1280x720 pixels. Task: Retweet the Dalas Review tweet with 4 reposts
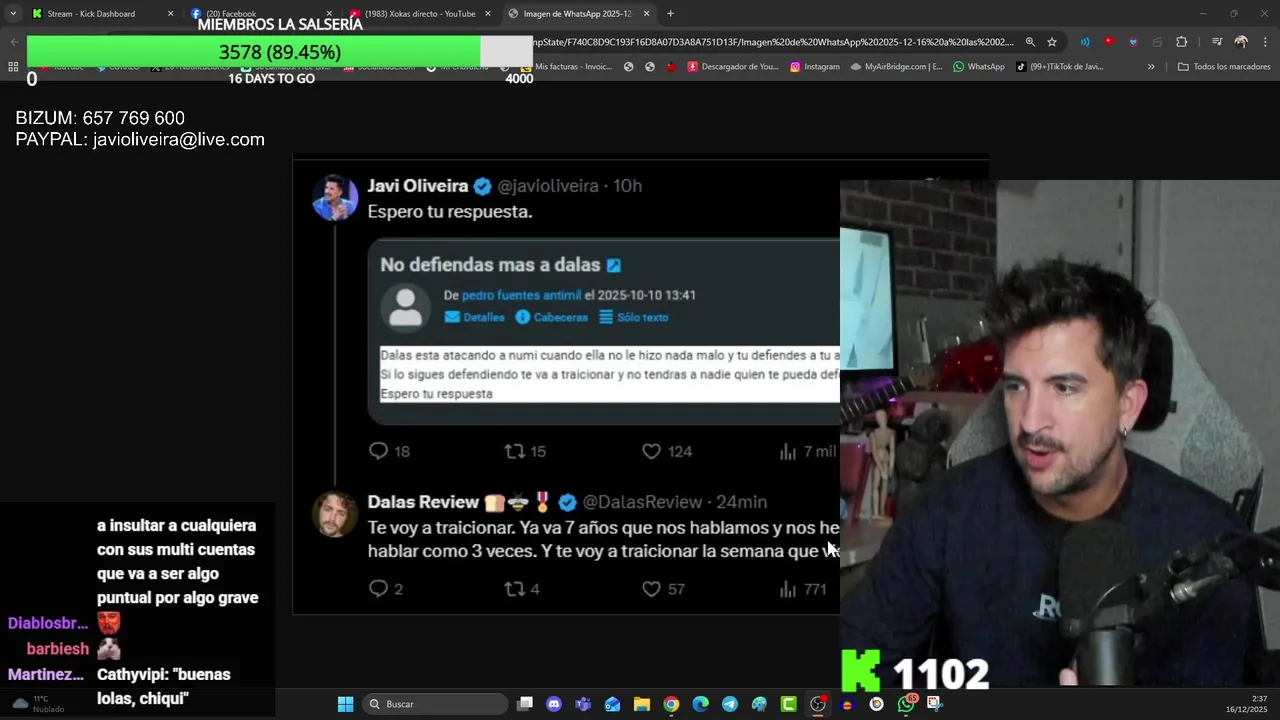coord(515,589)
